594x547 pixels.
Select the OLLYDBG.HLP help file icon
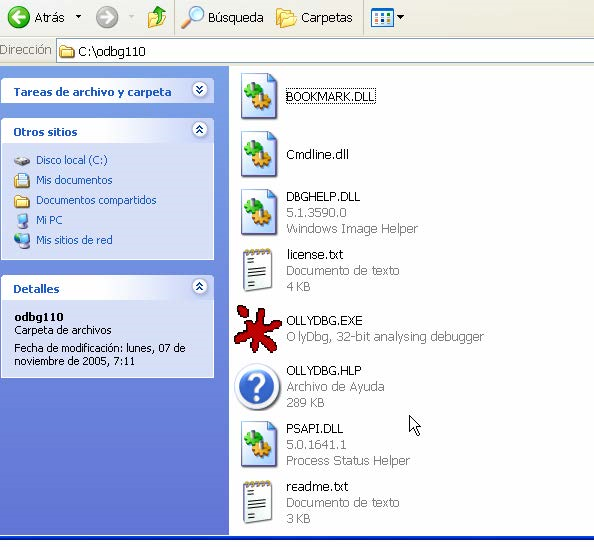[x=258, y=386]
